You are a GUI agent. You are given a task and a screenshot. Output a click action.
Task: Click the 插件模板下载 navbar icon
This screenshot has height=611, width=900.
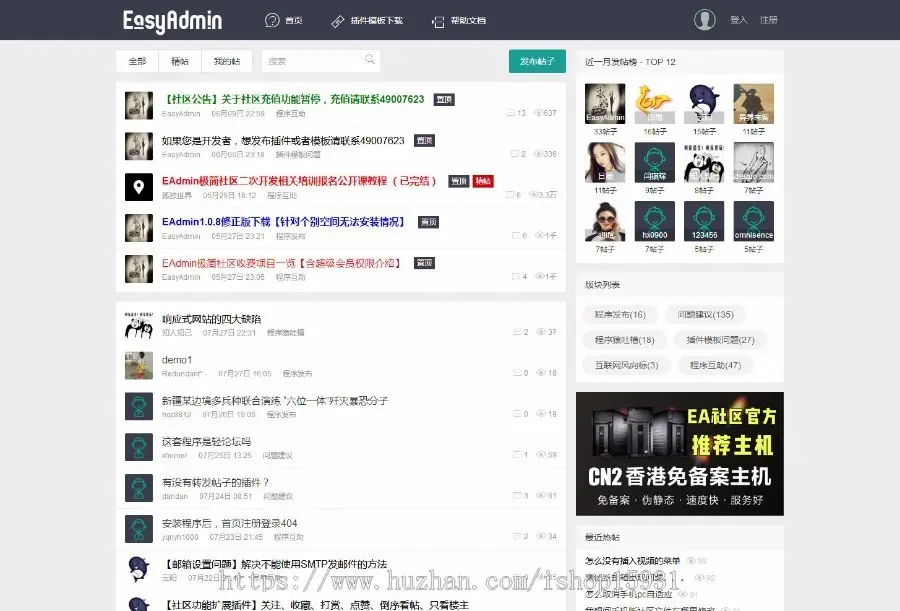click(338, 20)
